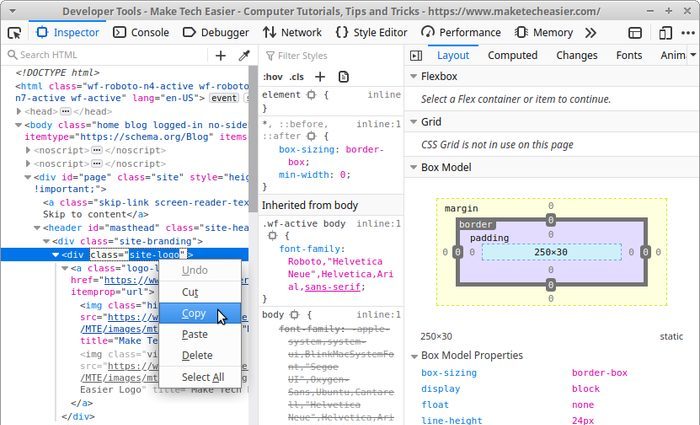Screen dimensions: 700x425
Task: Click the box-sizing property name
Action: (449, 373)
